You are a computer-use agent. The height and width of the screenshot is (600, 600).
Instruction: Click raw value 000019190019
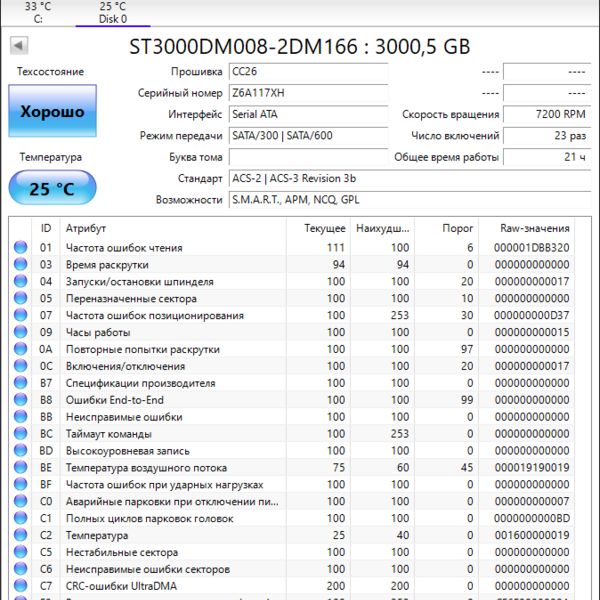point(532,468)
